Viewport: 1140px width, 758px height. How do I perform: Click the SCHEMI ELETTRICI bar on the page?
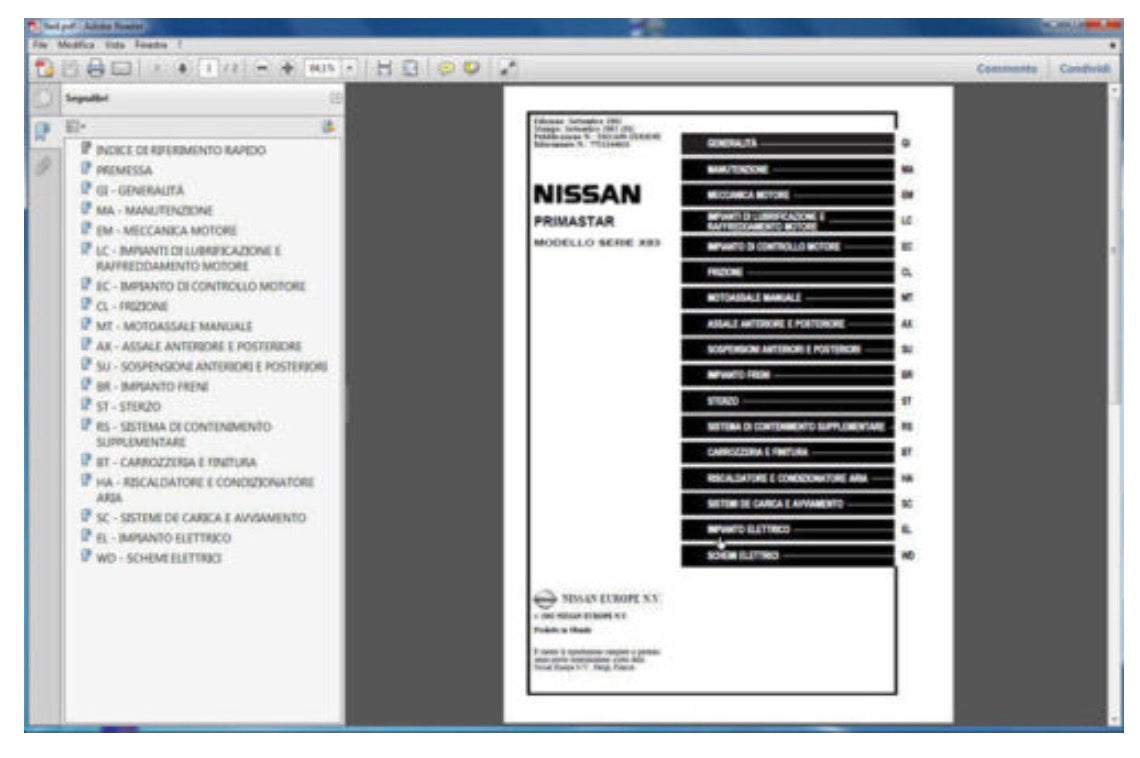[x=787, y=555]
